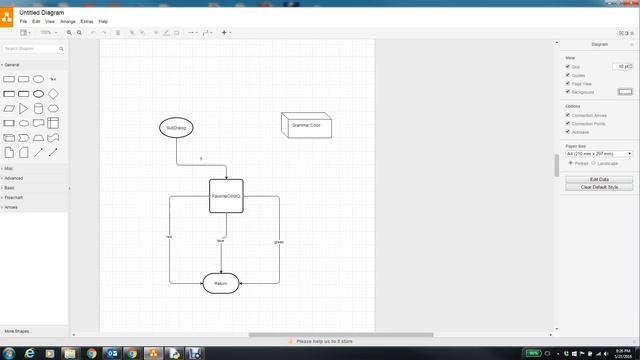The width and height of the screenshot is (640, 360).
Task: Open the 100% zoom level dropdown
Action: tap(49, 33)
